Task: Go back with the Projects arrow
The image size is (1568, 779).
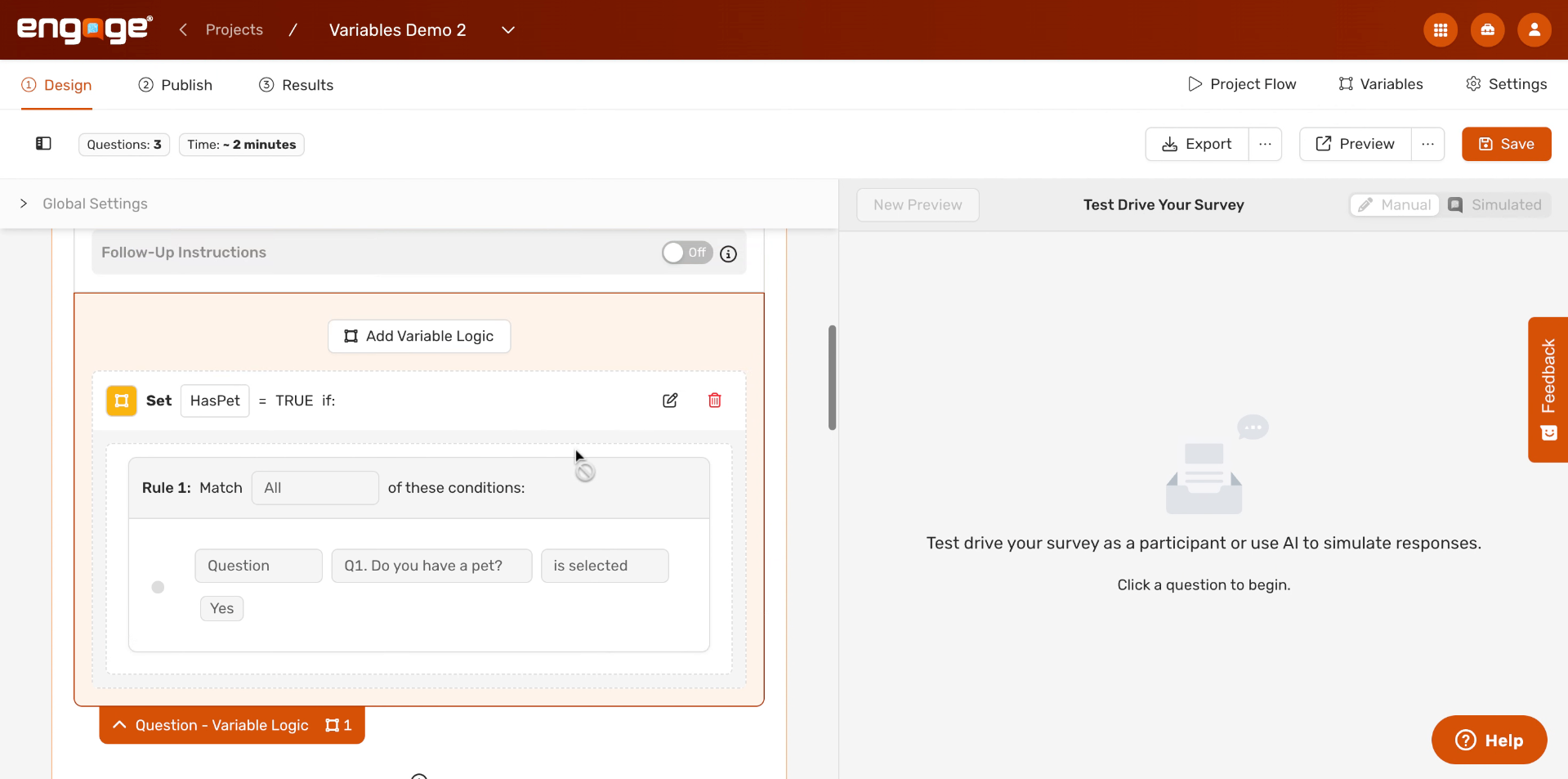Action: coord(183,29)
